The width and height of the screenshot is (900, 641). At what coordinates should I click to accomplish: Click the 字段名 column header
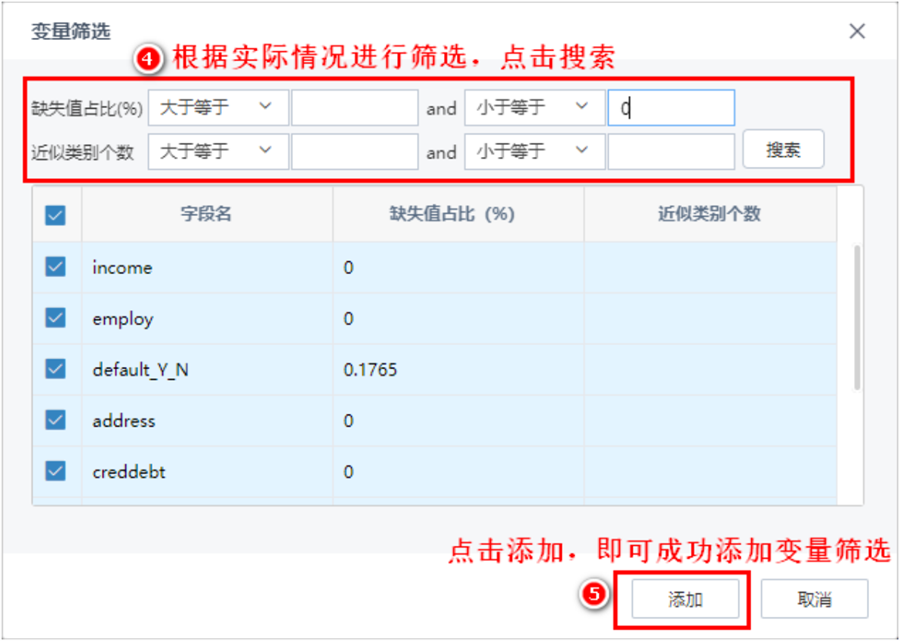click(x=207, y=214)
